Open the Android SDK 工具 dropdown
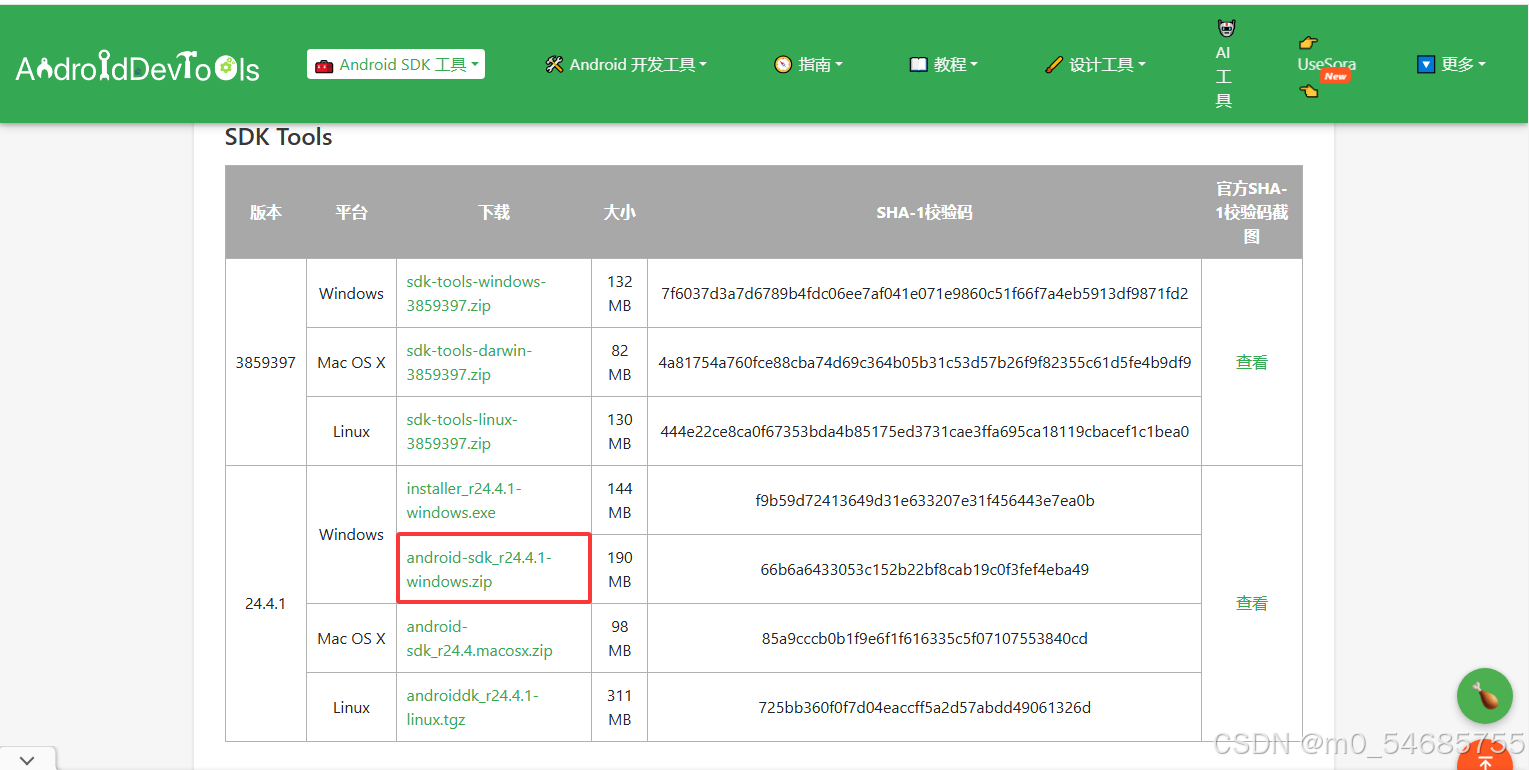Viewport: 1529px width, 770px height. pyautogui.click(x=396, y=64)
